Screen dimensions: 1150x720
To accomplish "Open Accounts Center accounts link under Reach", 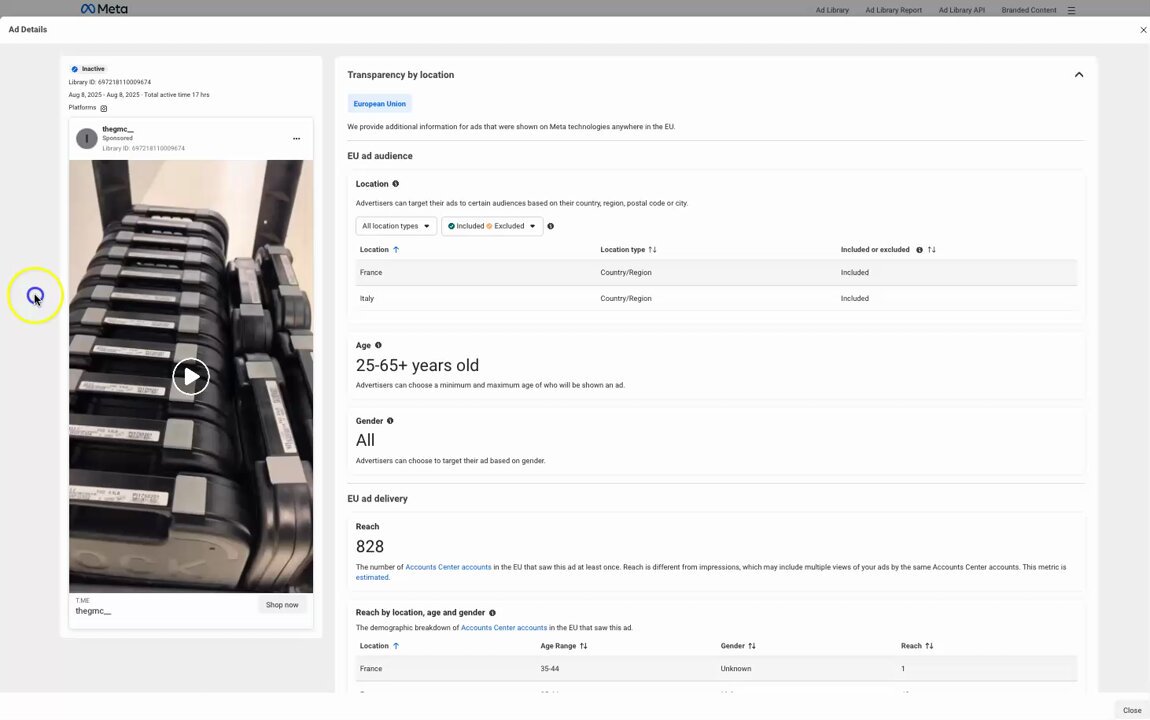I will (x=448, y=567).
